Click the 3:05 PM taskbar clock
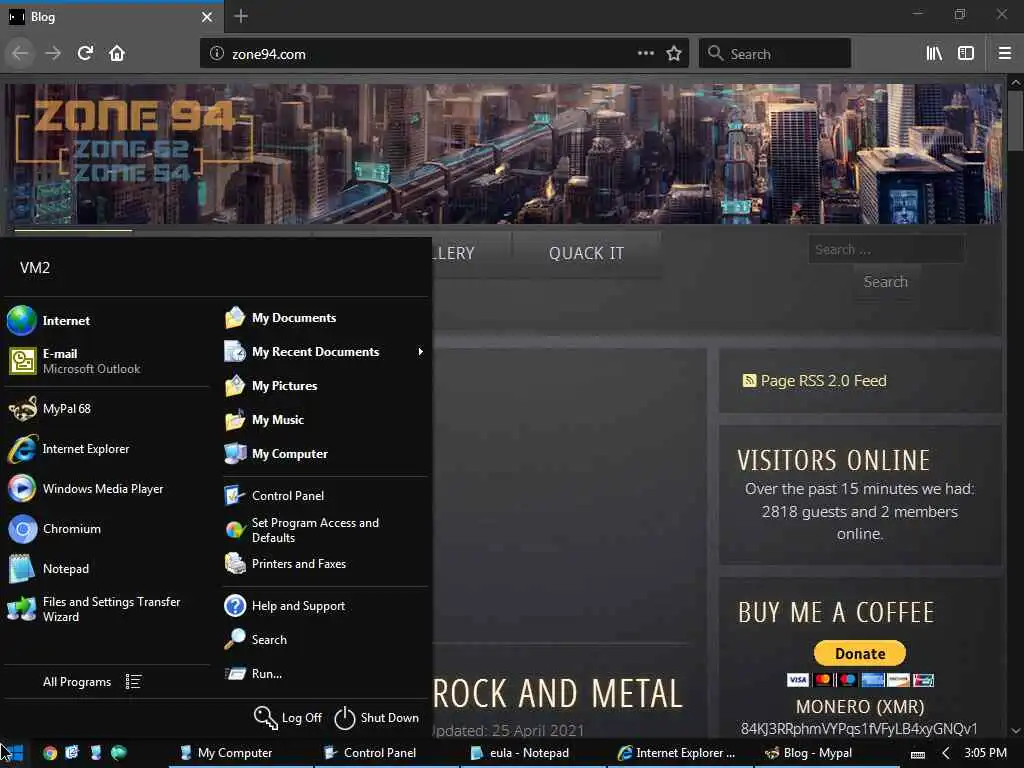 coord(985,753)
